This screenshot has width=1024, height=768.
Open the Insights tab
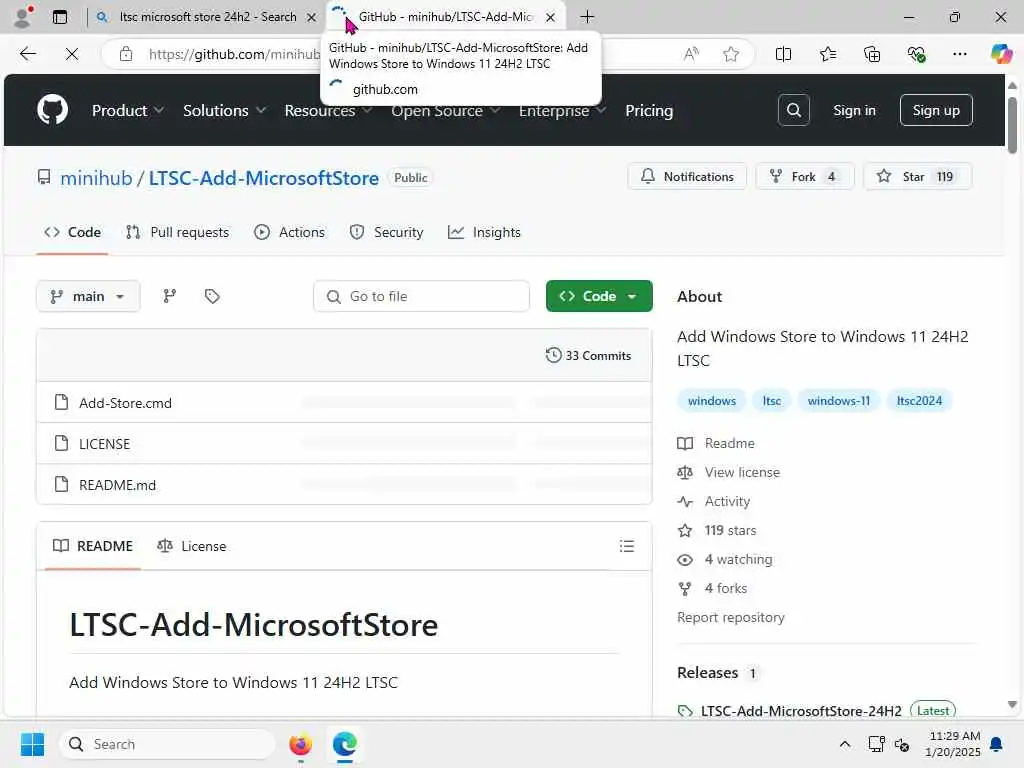point(485,232)
